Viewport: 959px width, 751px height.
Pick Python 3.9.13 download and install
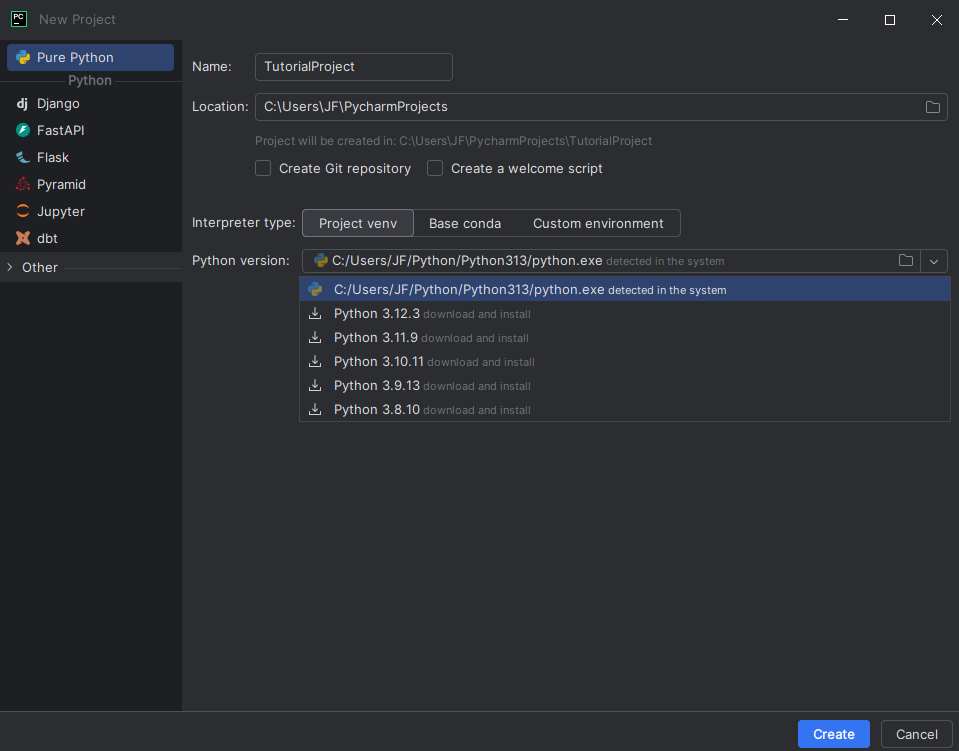(x=624, y=385)
